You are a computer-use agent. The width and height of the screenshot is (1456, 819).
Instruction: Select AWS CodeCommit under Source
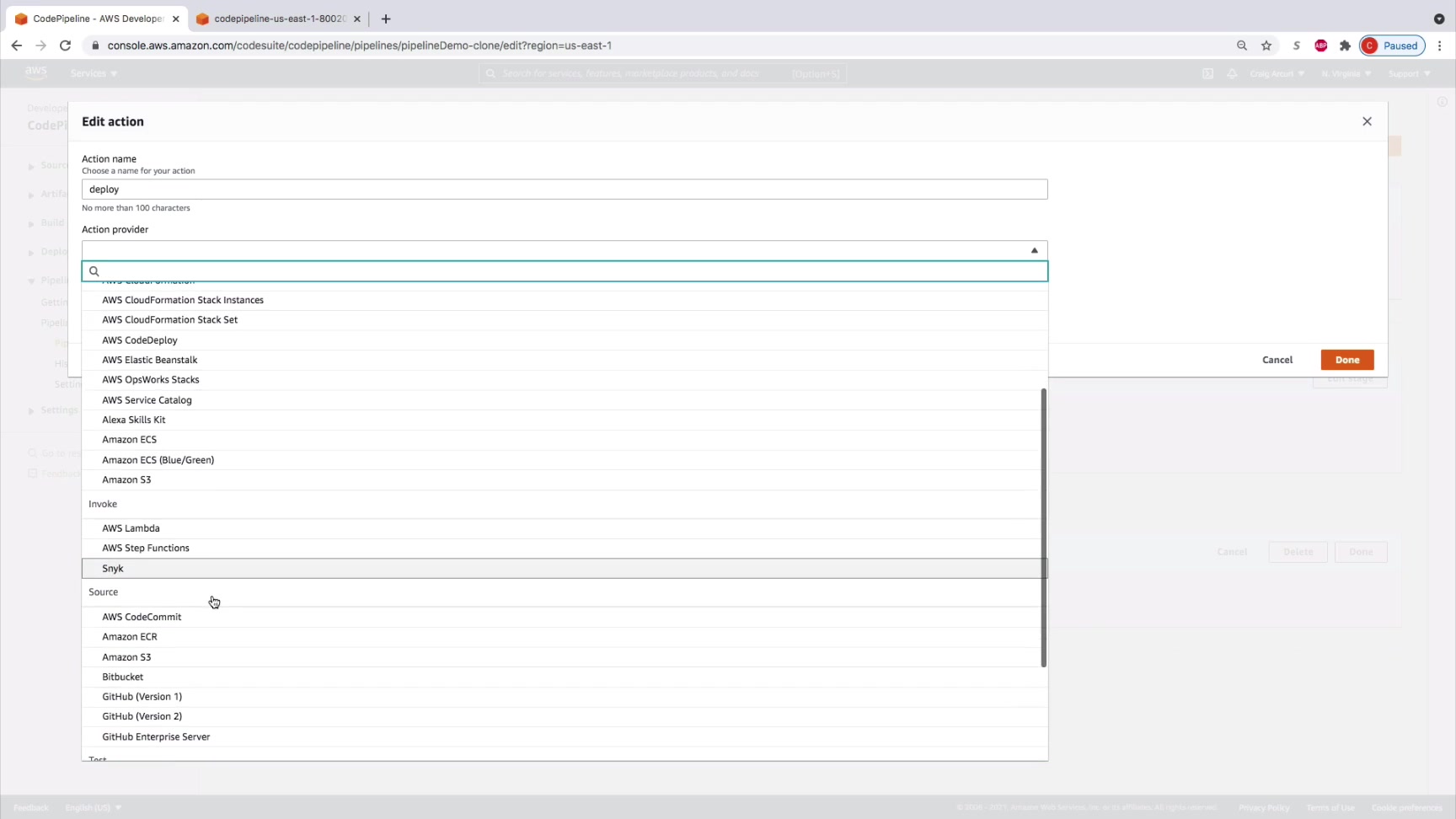[x=565, y=617]
